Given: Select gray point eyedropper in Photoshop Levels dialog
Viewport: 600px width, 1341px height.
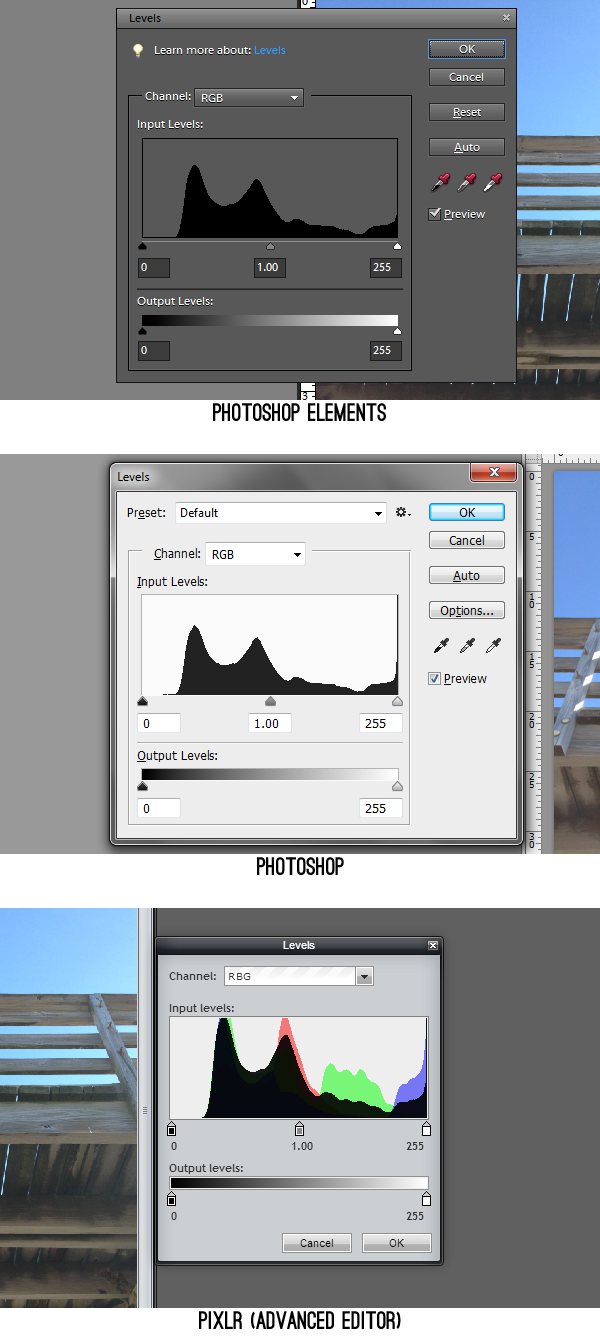Looking at the screenshot, I should 466,646.
